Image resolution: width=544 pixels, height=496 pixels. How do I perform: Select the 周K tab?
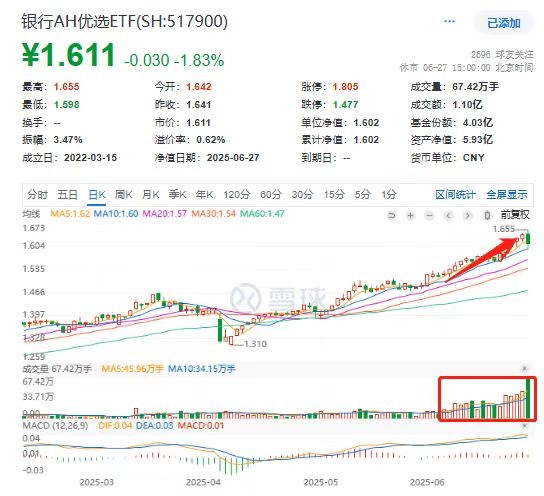coord(124,195)
